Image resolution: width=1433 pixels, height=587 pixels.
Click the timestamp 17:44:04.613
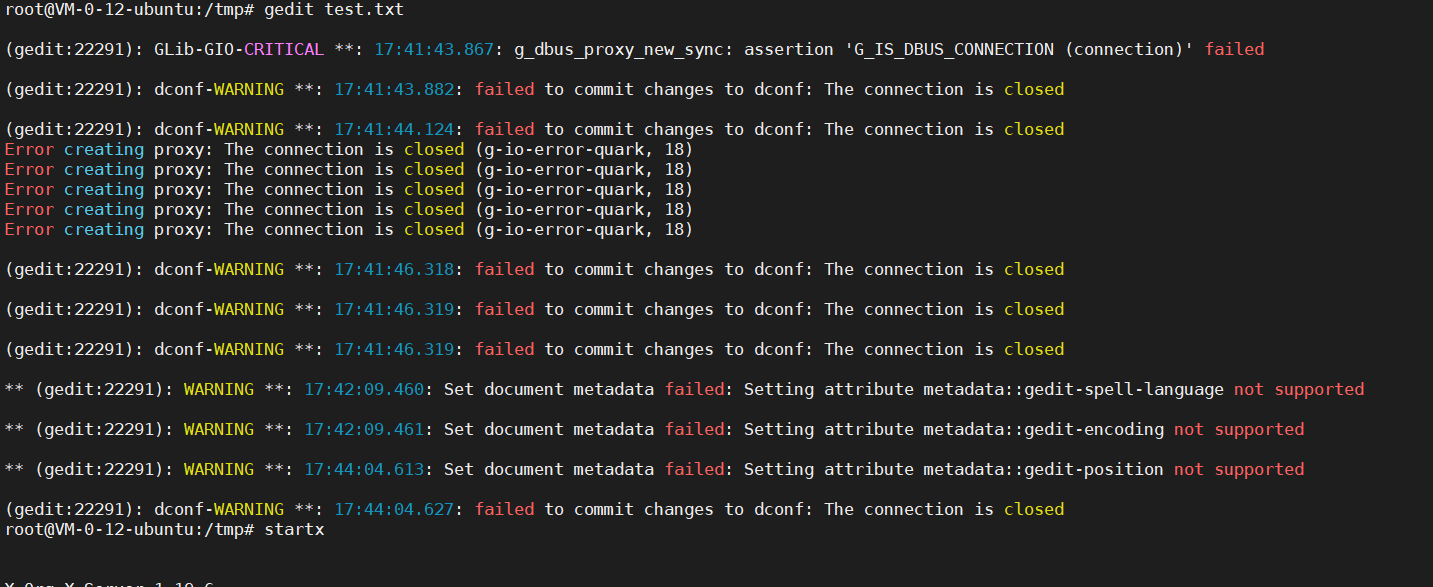tap(364, 469)
